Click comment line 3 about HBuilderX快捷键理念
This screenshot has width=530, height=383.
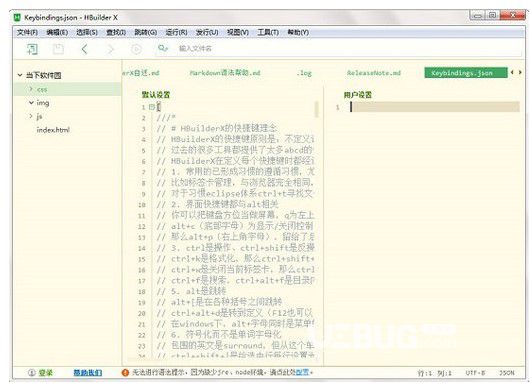(217, 128)
